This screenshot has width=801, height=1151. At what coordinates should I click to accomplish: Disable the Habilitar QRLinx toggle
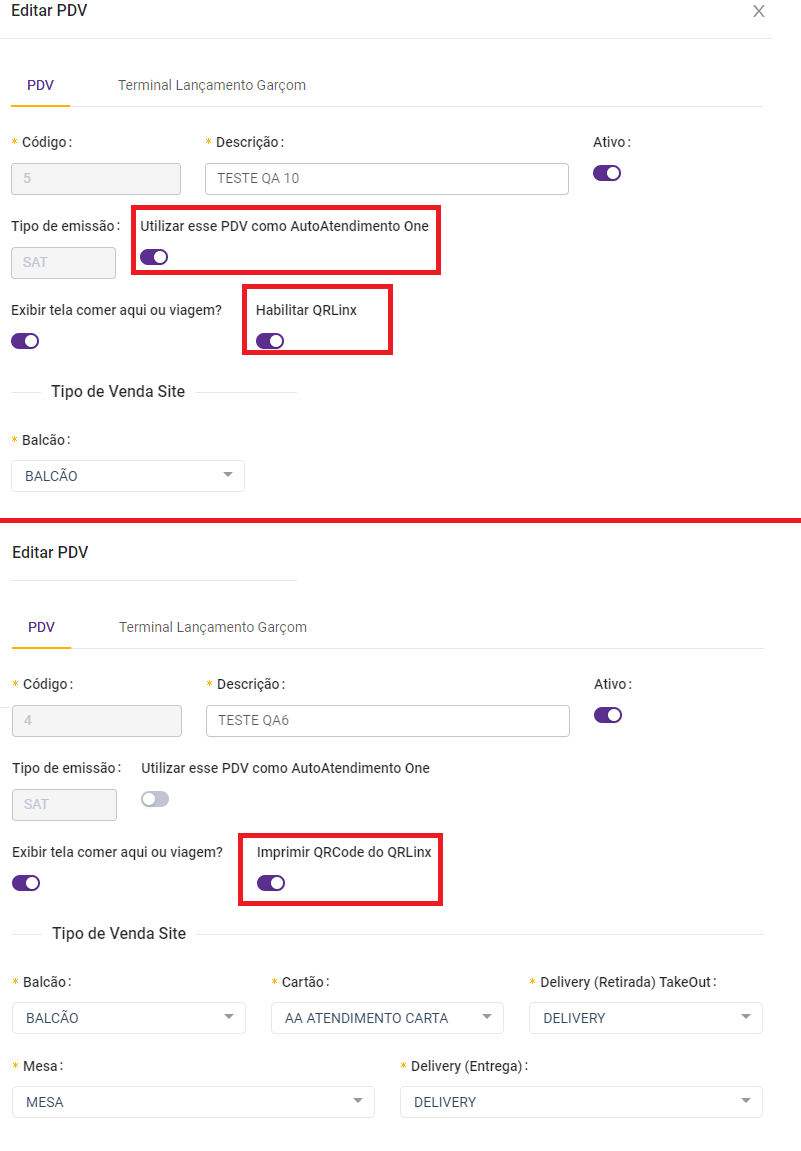point(270,341)
